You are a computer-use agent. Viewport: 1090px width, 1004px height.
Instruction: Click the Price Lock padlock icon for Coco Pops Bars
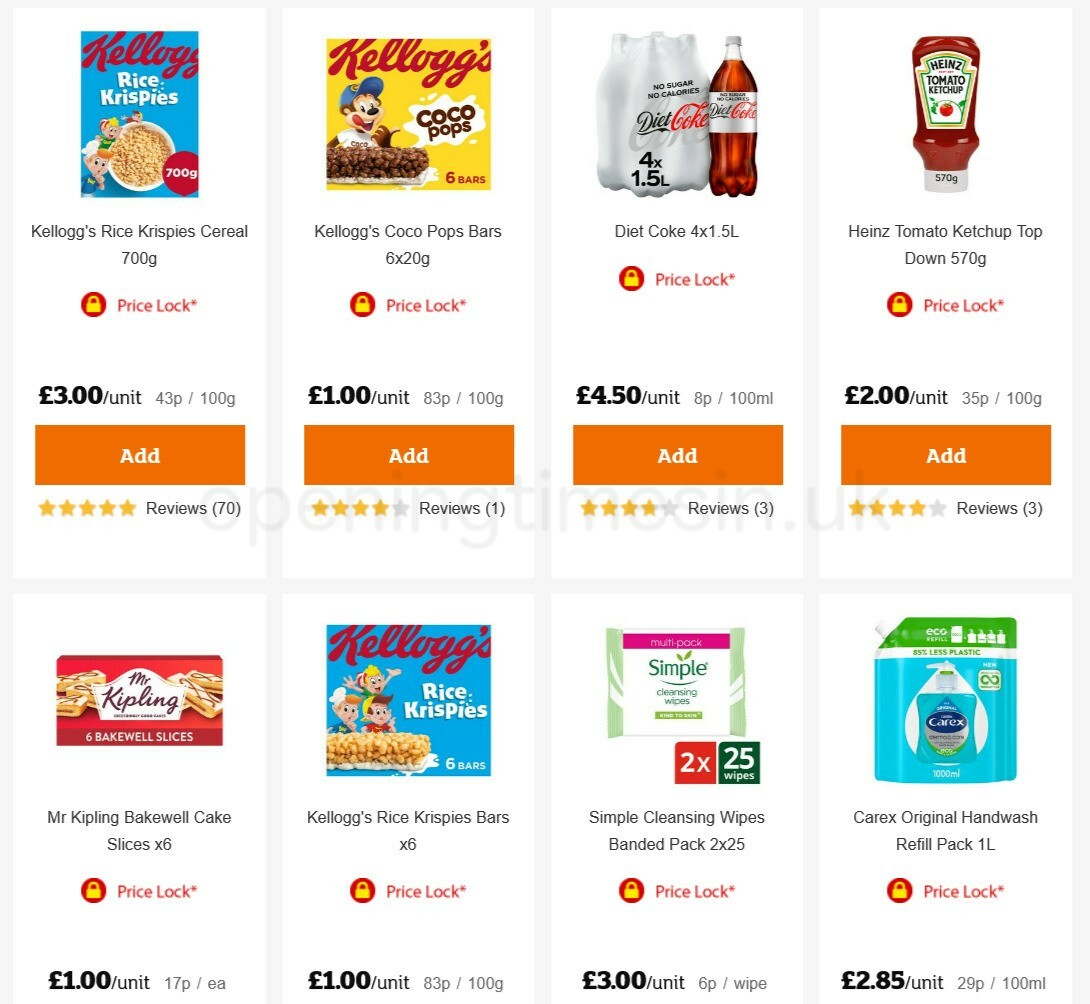pyautogui.click(x=362, y=305)
